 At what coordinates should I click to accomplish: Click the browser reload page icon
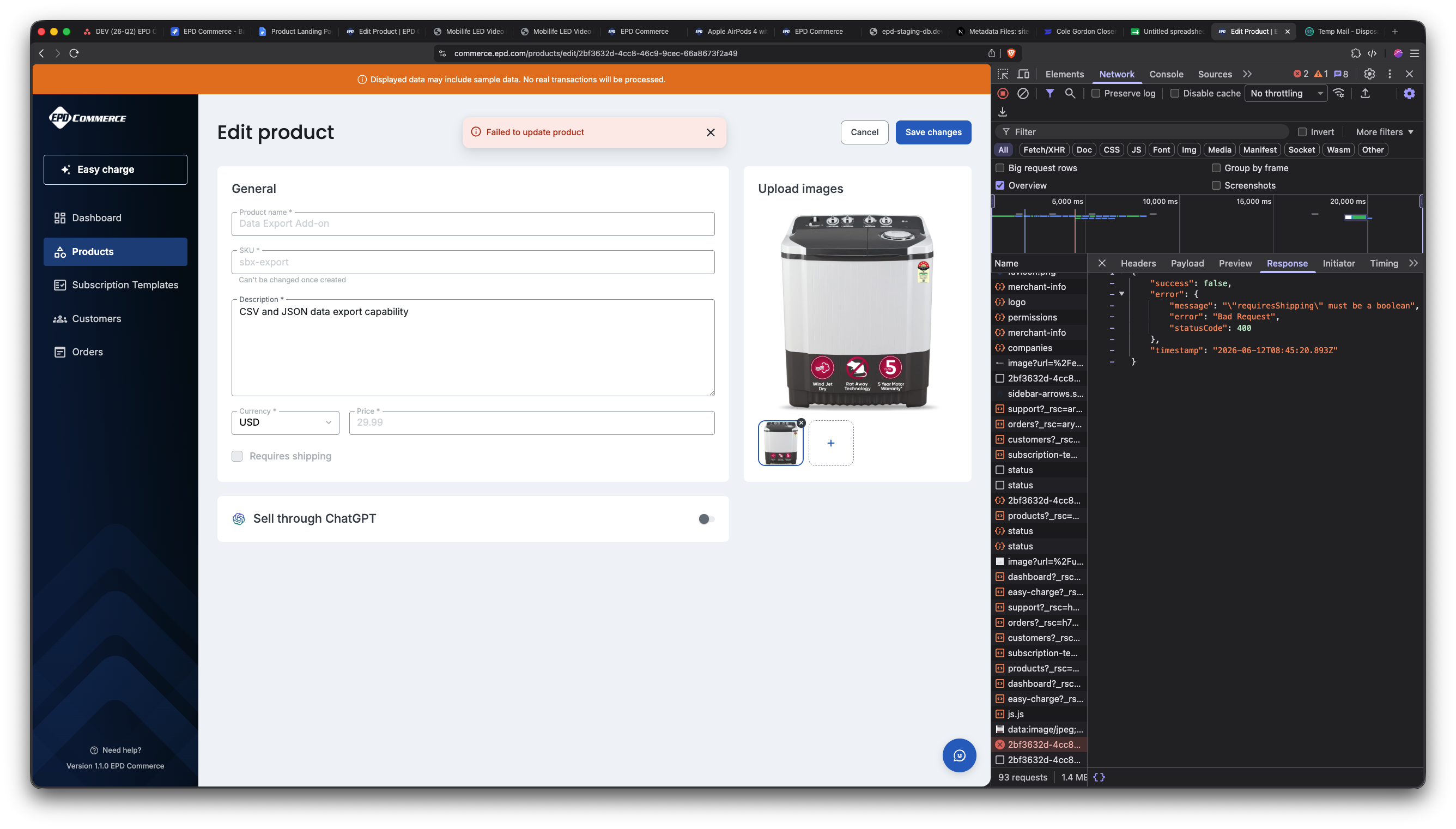[74, 53]
